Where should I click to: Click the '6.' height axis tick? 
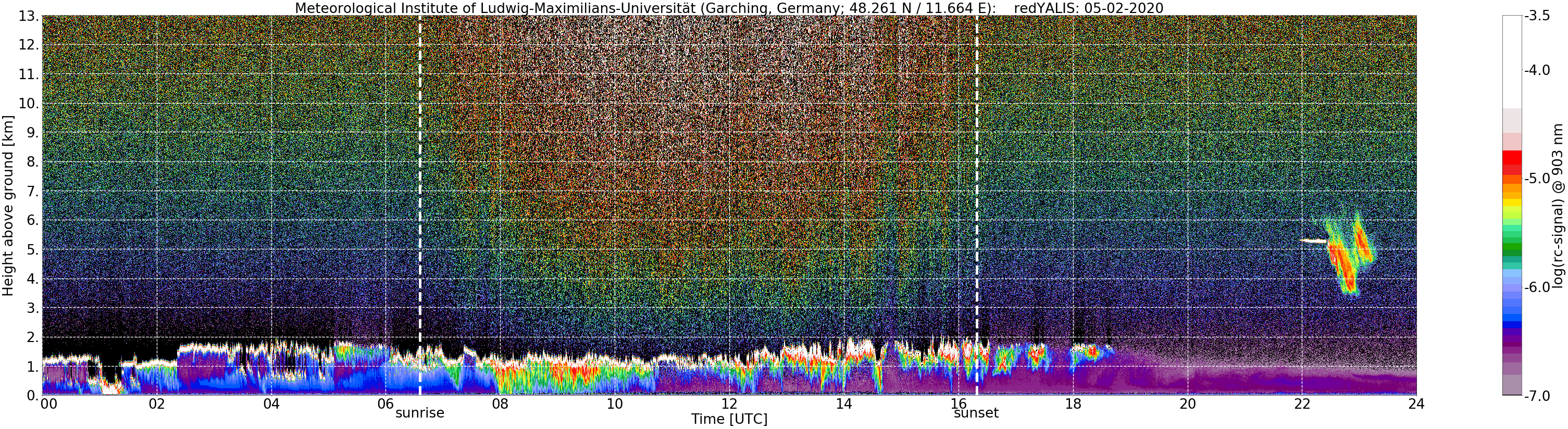tap(32, 220)
